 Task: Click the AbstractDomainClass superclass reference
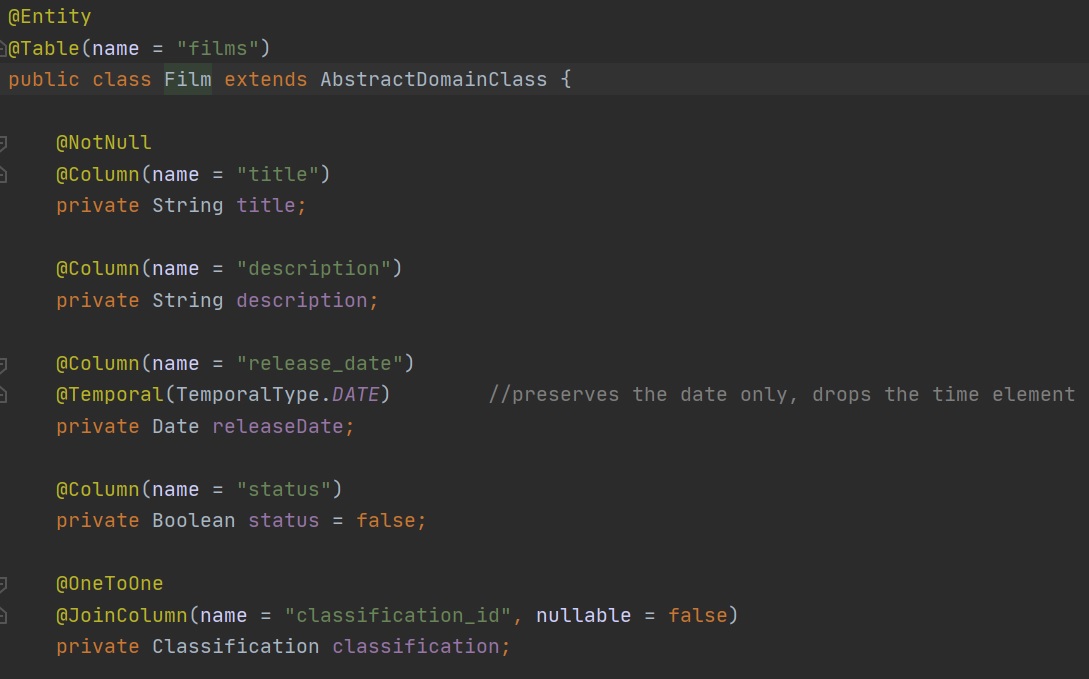tap(433, 79)
